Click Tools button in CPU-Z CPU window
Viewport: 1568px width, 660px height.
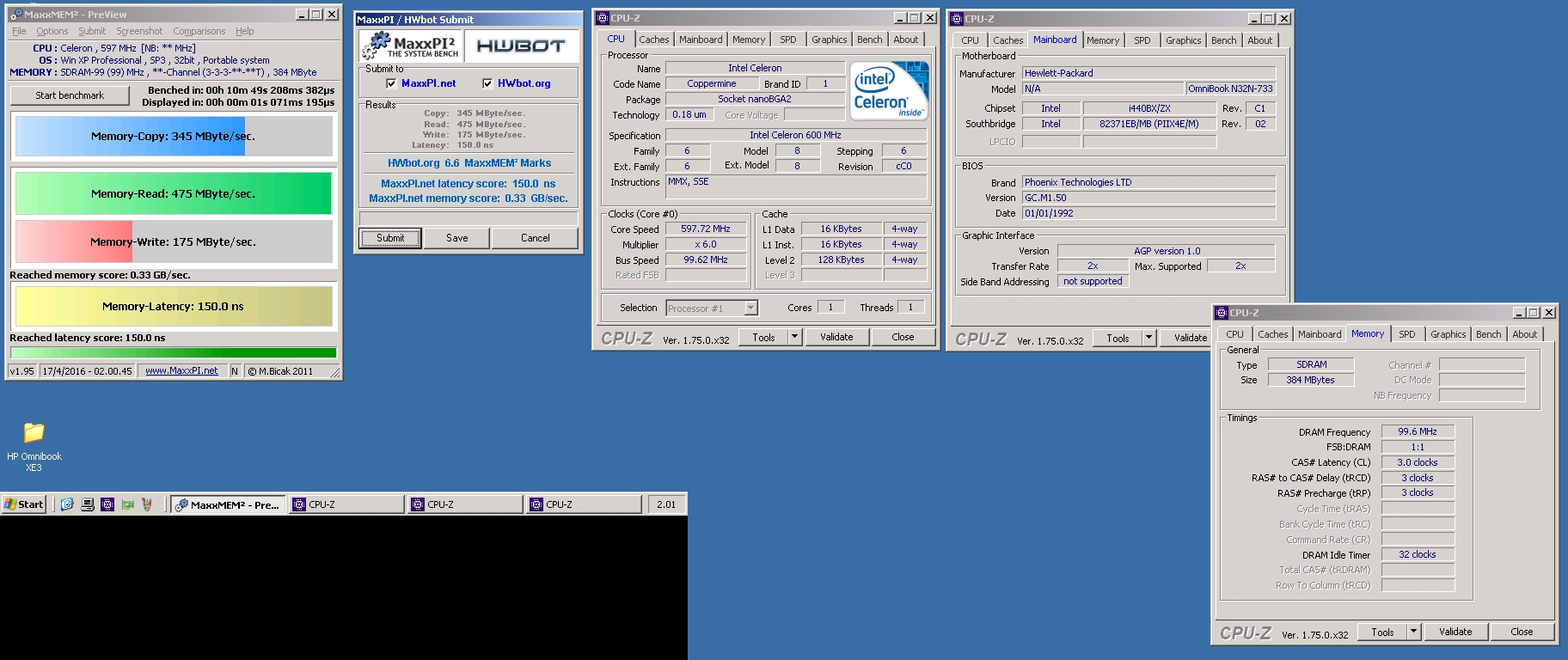pos(763,338)
